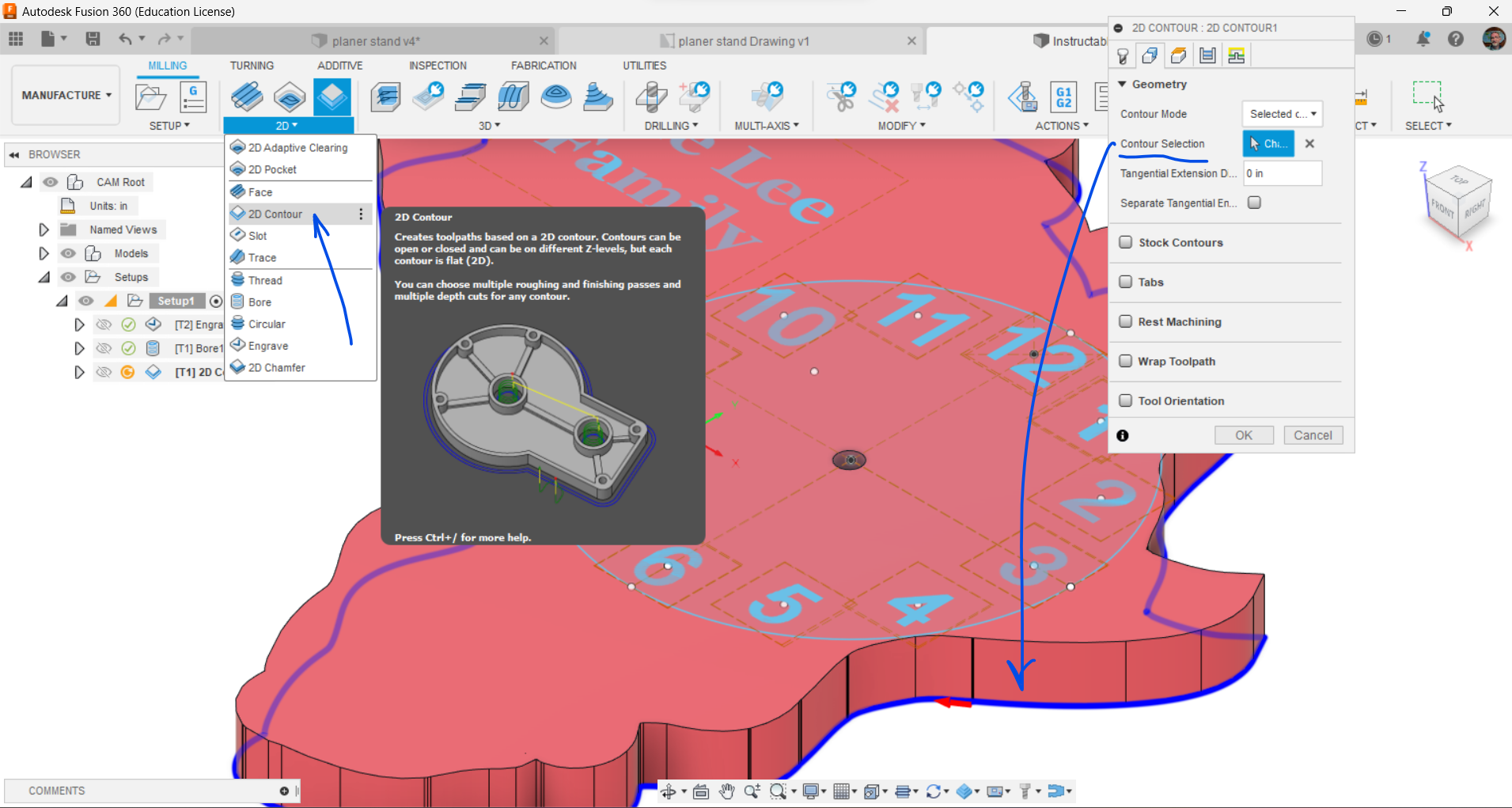Click the Simulate icon in Actions
1512x808 pixels.
coord(1022,97)
